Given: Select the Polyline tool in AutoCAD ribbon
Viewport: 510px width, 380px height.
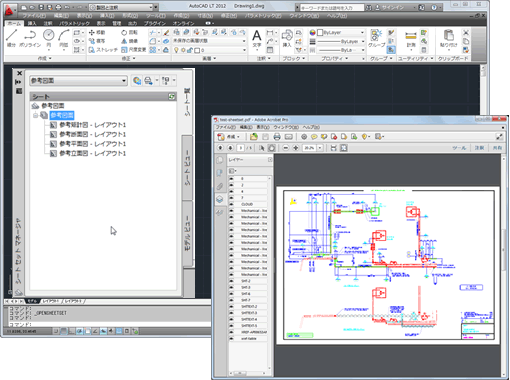Looking at the screenshot, I should [30, 38].
